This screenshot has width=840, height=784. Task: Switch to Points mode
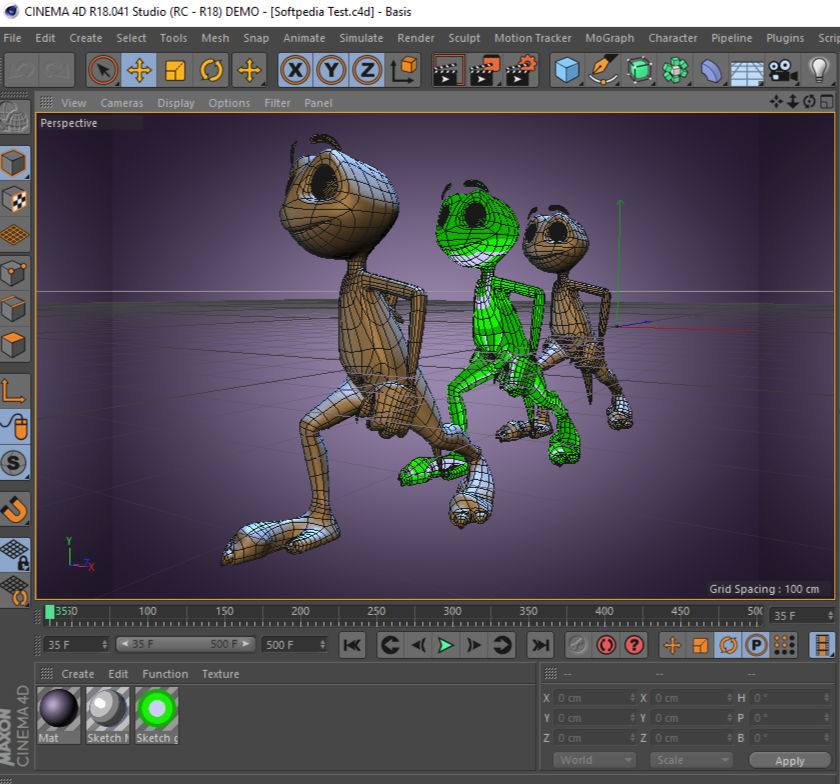[14, 273]
